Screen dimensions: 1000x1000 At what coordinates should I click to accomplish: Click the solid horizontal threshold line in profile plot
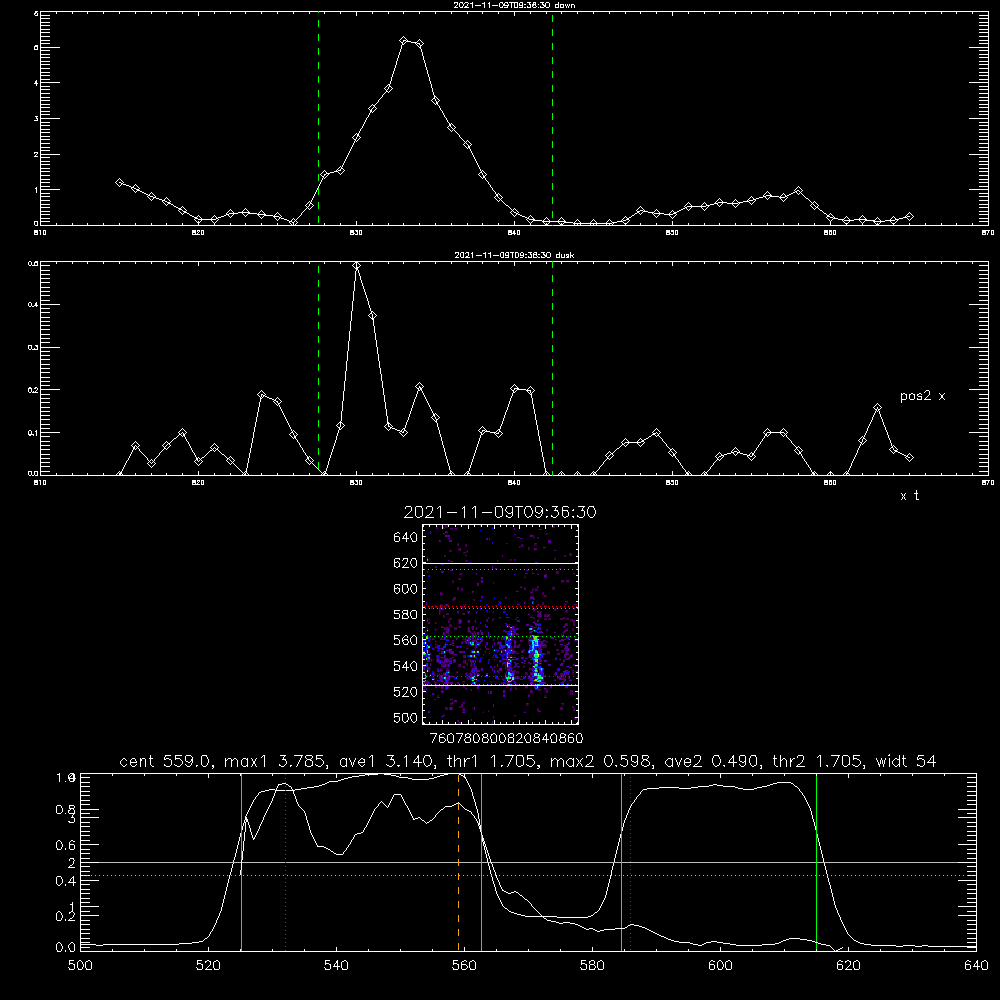click(528, 862)
